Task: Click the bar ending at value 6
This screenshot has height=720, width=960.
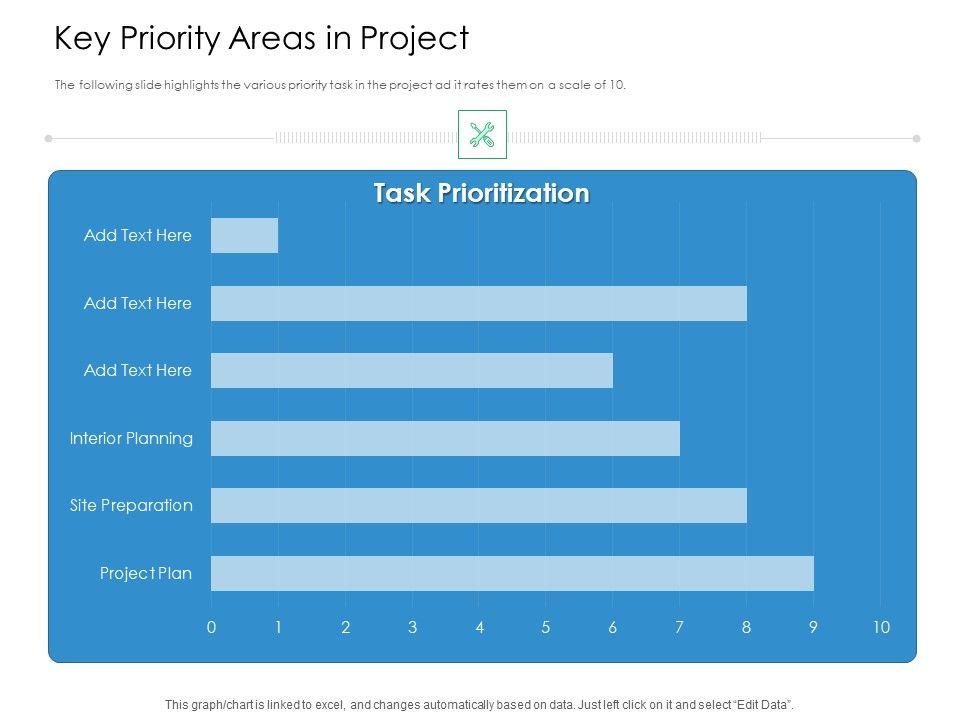Action: [411, 370]
